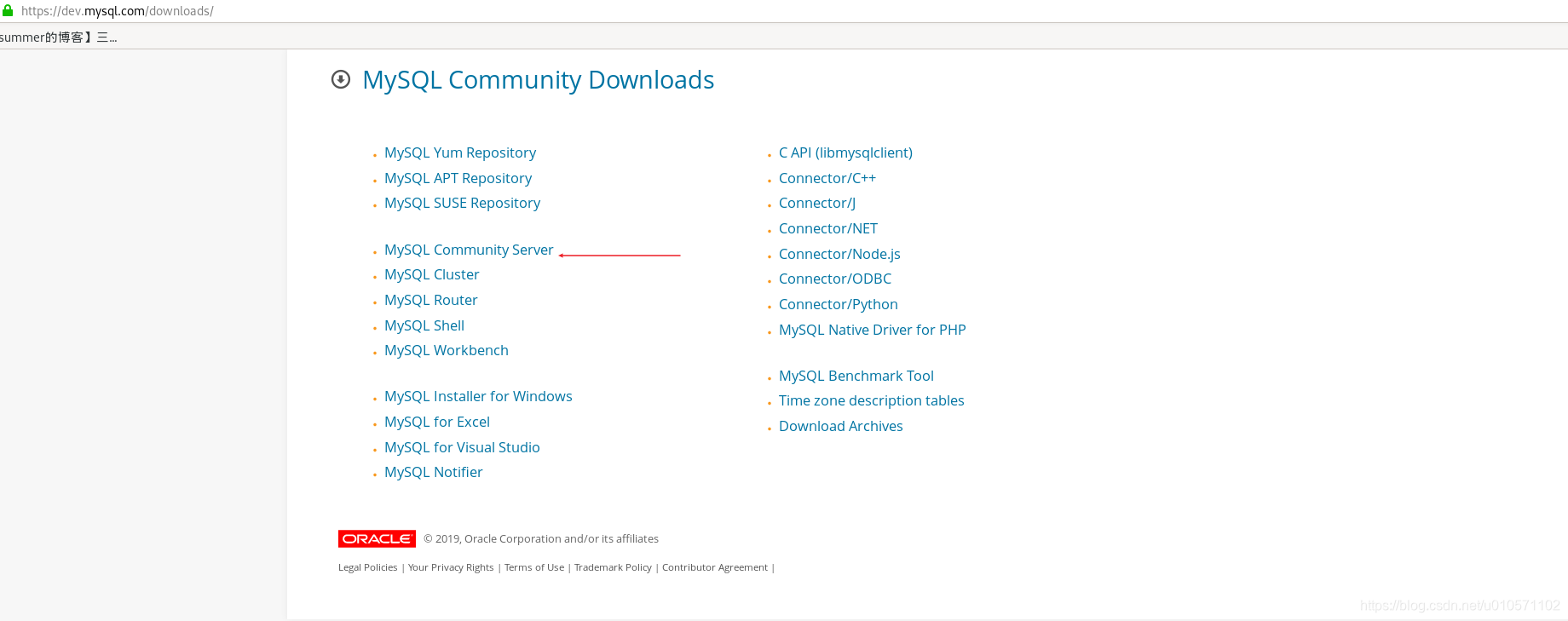Screen dimensions: 1568x621
Task: Open Connector/Python link
Action: (x=839, y=304)
